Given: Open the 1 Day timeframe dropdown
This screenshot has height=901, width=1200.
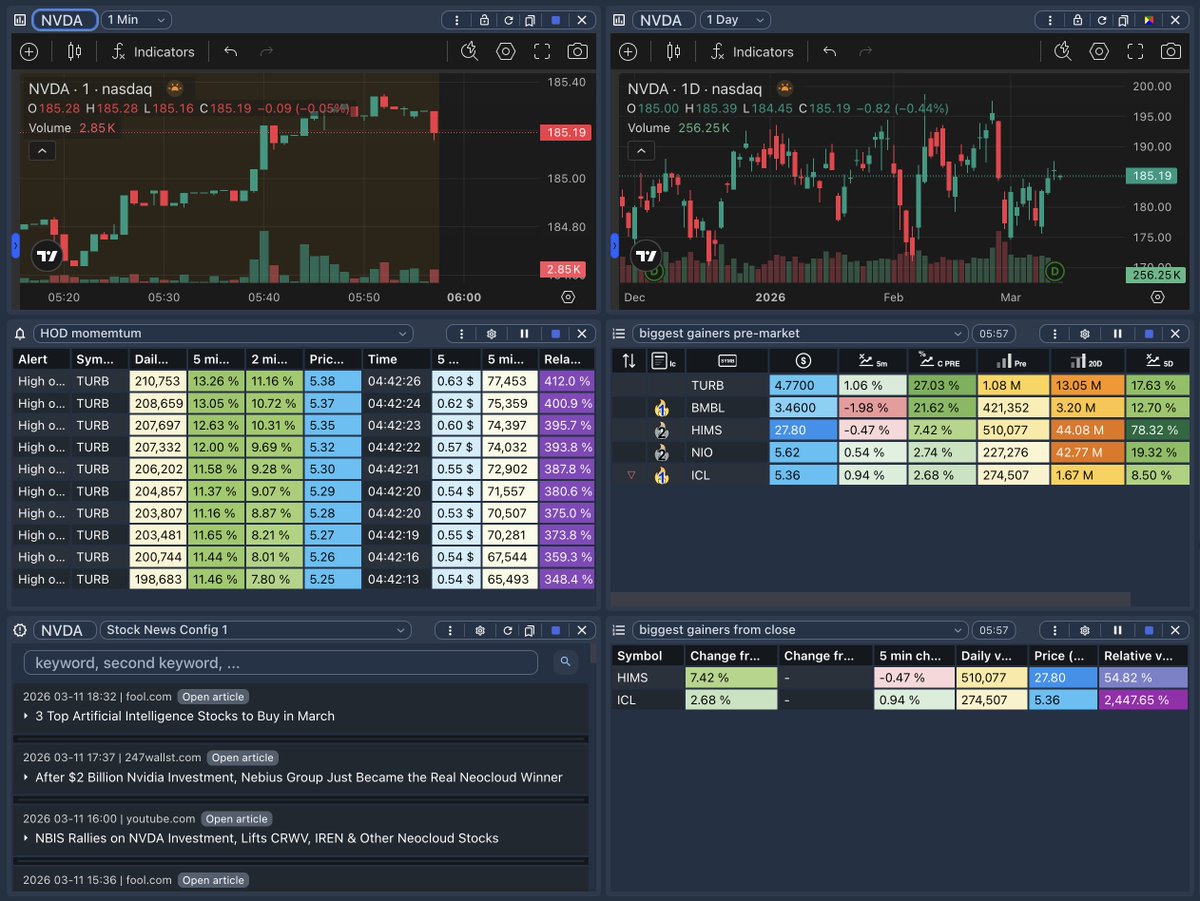Looking at the screenshot, I should [x=736, y=20].
